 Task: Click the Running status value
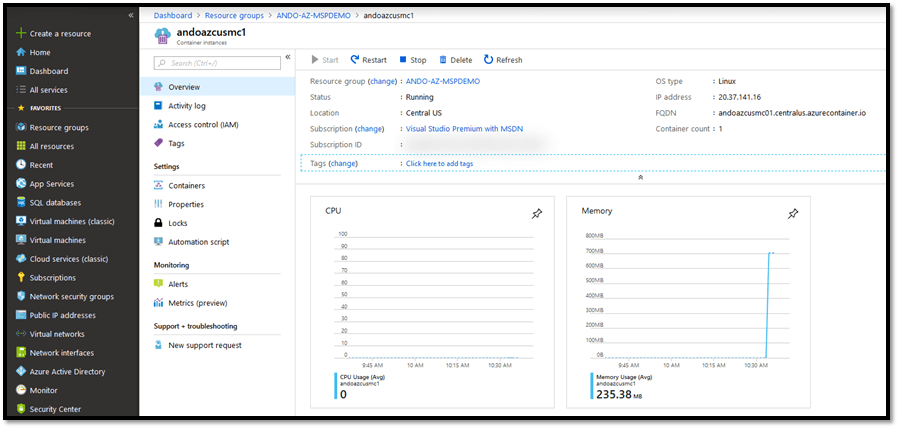pyautogui.click(x=420, y=97)
